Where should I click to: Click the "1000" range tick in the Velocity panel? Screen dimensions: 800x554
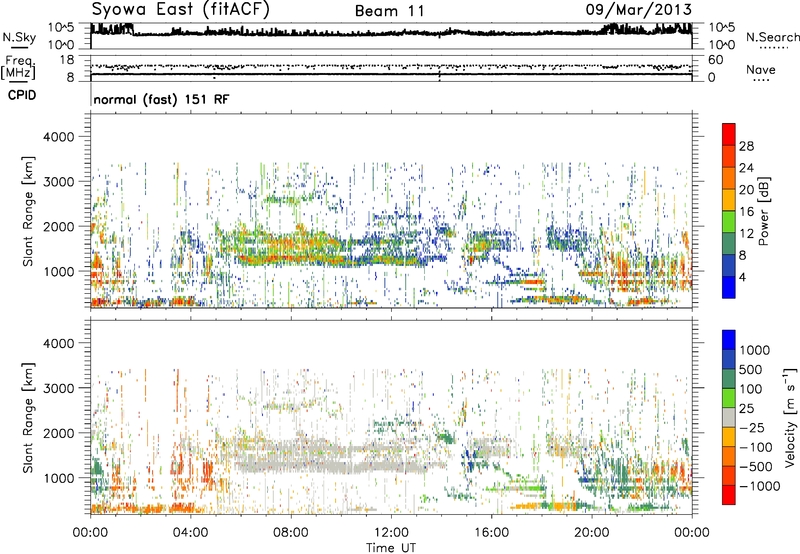pos(58,478)
